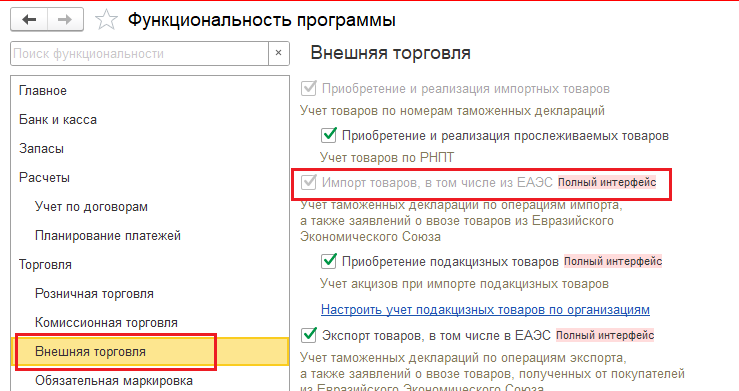Click the Внешняя торговля section heading

click(390, 53)
